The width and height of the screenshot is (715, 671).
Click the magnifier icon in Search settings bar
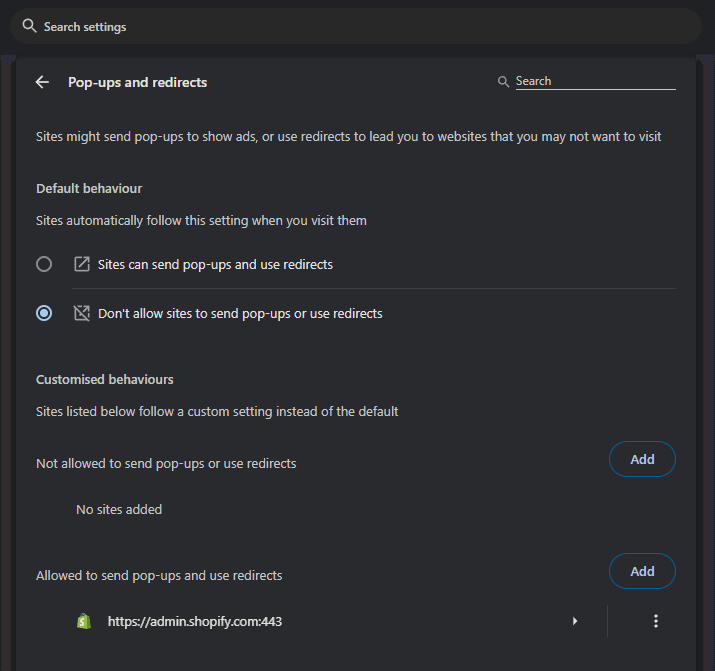point(30,26)
